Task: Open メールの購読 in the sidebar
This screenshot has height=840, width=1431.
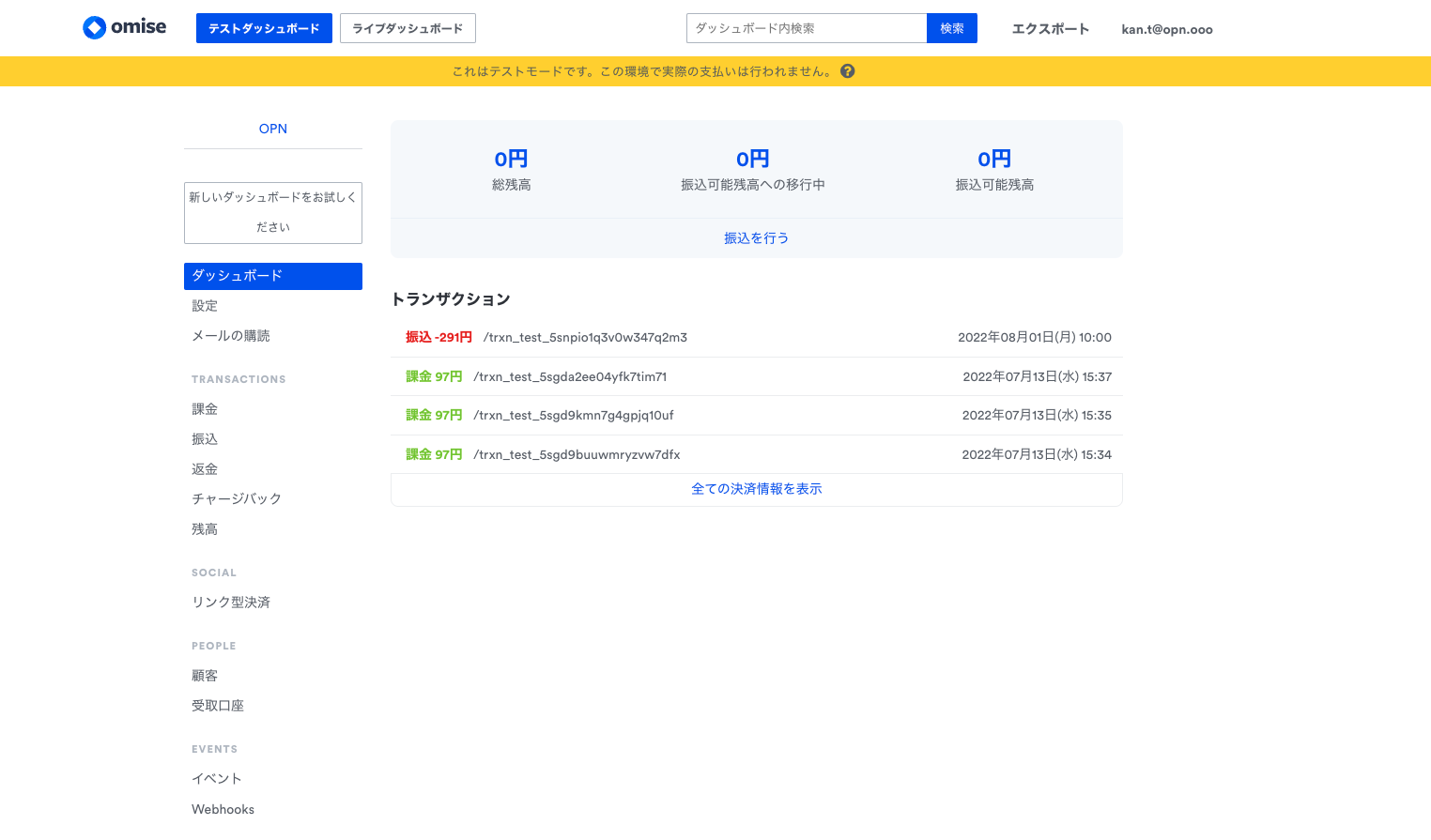Action: [x=231, y=336]
